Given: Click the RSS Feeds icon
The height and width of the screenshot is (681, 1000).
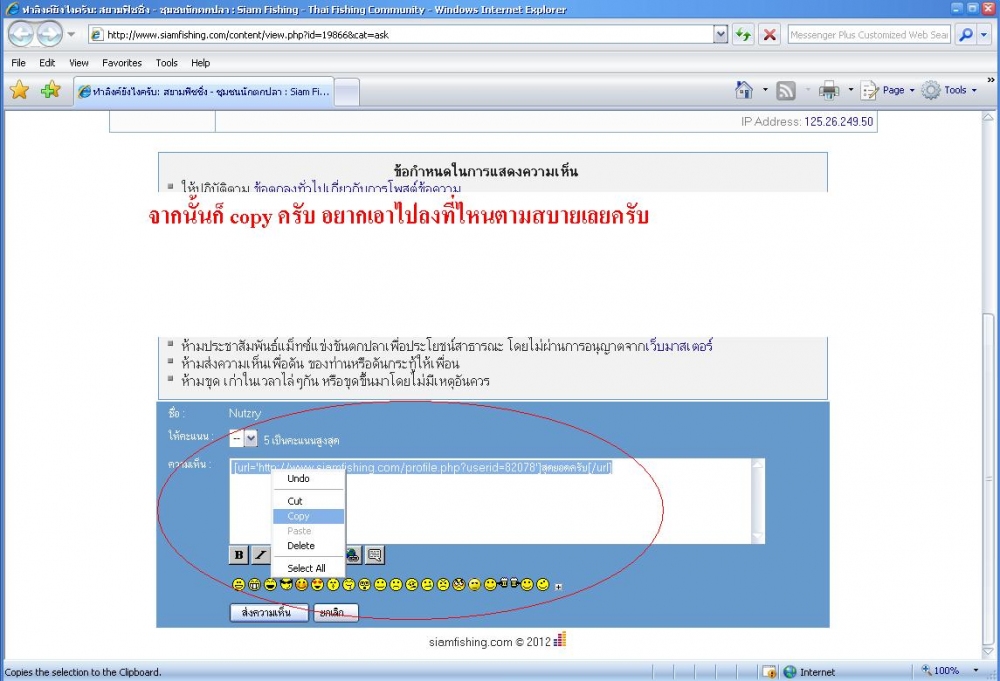Looking at the screenshot, I should tap(786, 91).
